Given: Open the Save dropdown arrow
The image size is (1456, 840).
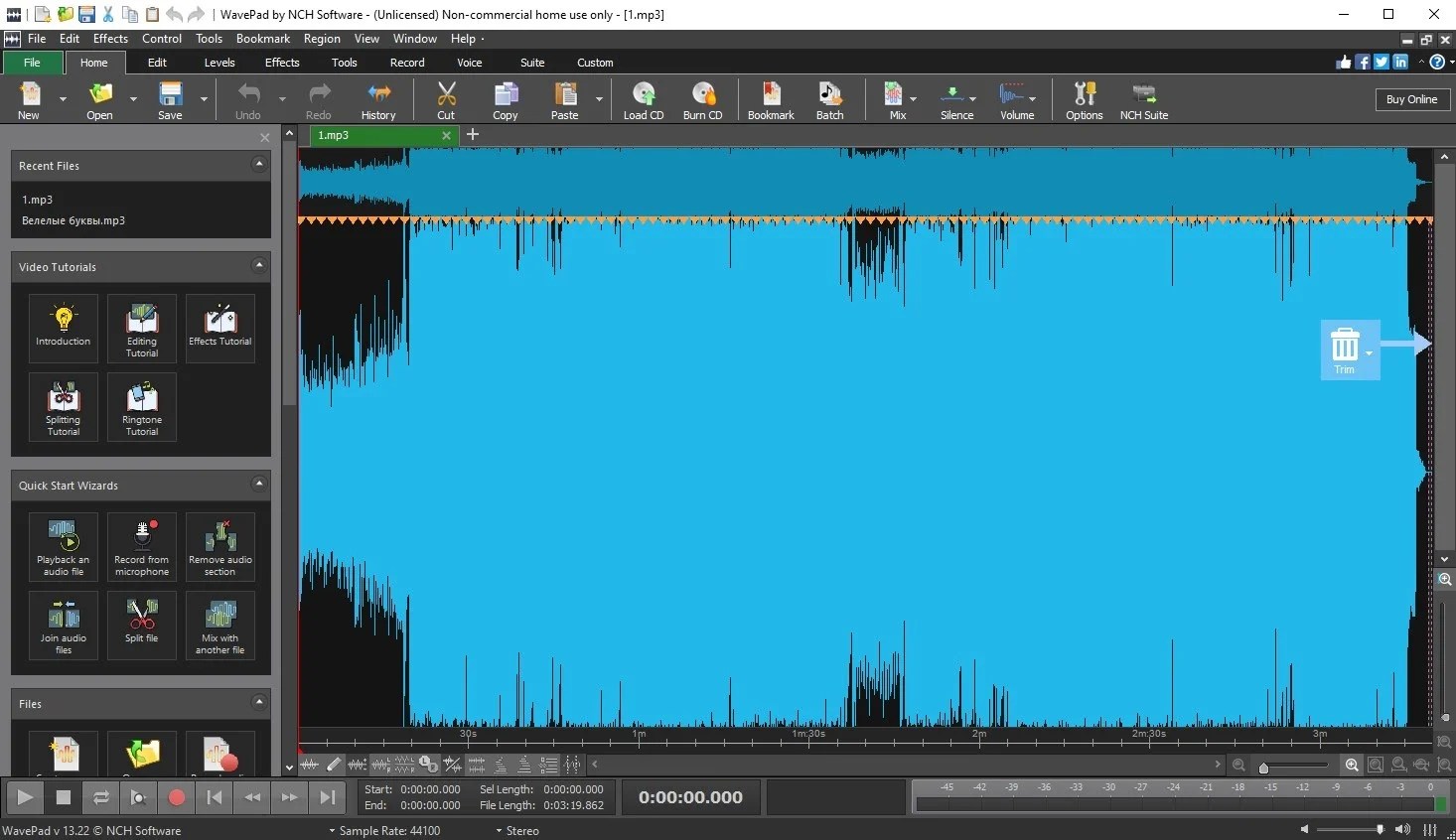Looking at the screenshot, I should (204, 99).
